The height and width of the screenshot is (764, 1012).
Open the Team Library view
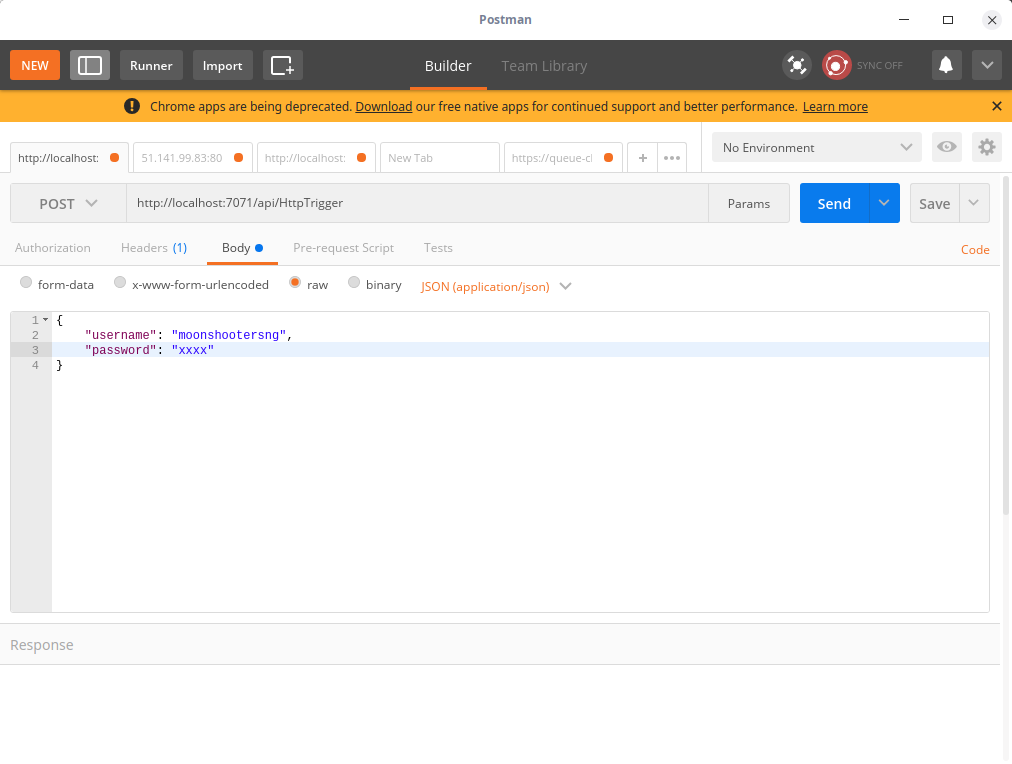point(544,66)
